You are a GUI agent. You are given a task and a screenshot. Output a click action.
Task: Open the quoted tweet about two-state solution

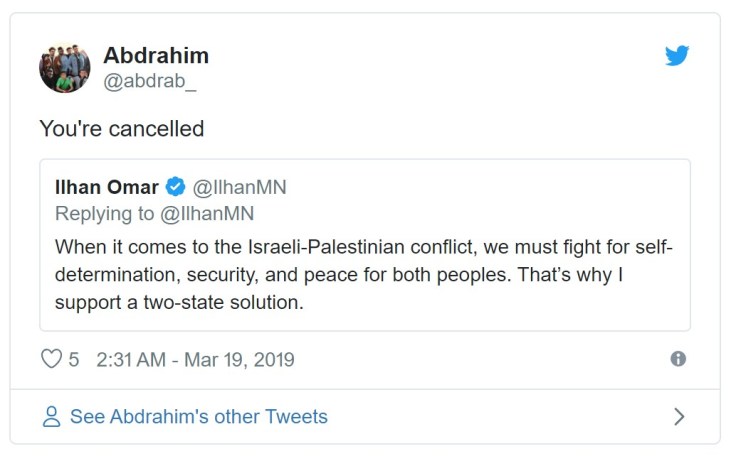click(x=364, y=273)
